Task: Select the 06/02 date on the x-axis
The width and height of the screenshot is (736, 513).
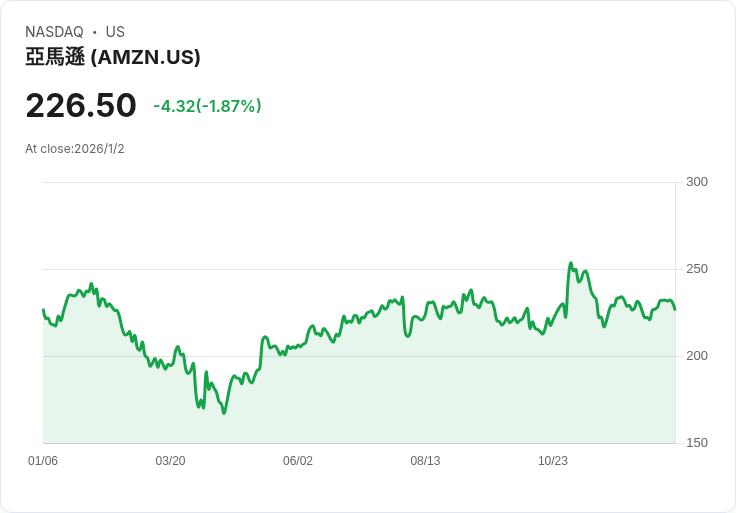Action: click(298, 461)
